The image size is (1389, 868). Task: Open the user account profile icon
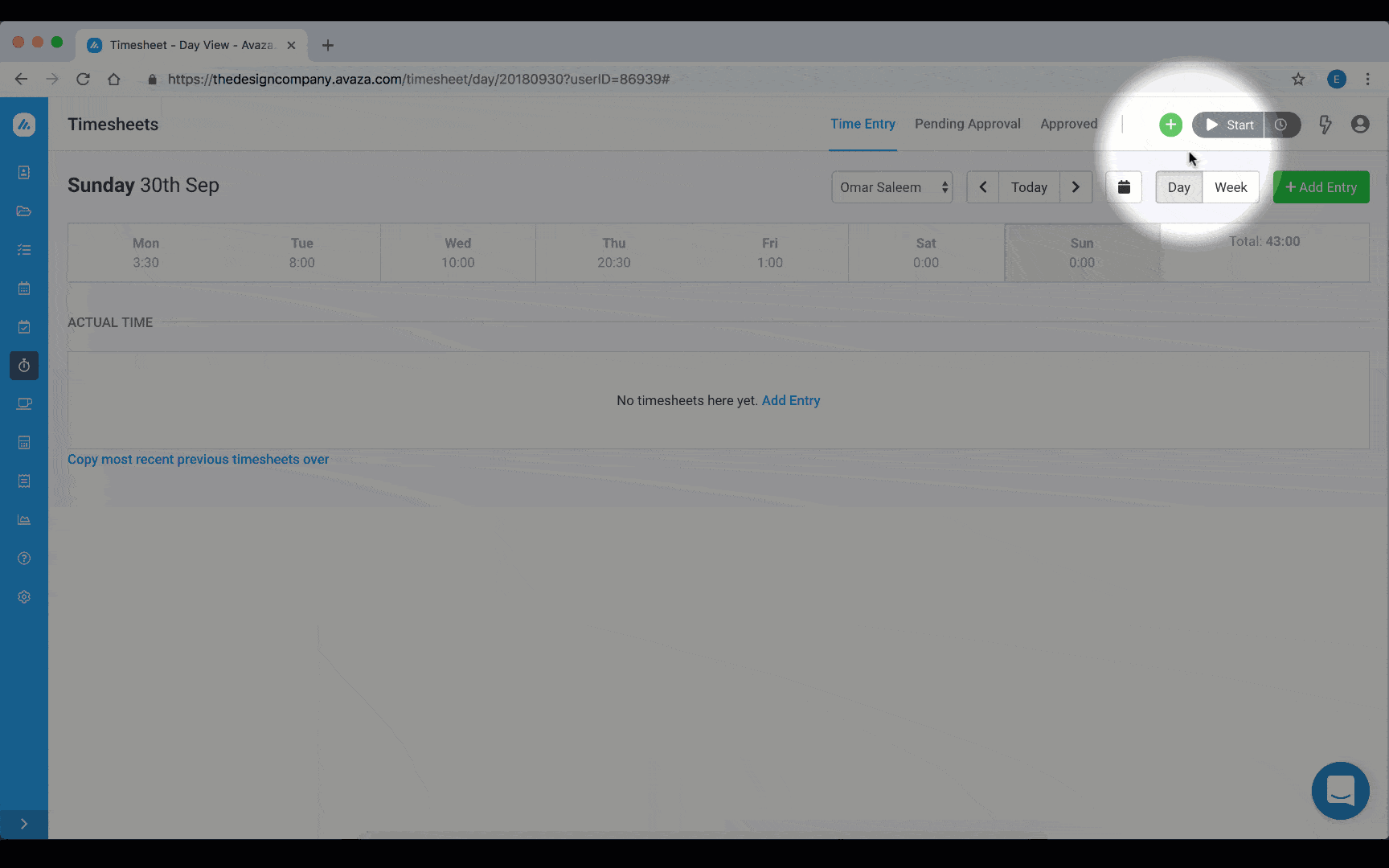point(1360,125)
